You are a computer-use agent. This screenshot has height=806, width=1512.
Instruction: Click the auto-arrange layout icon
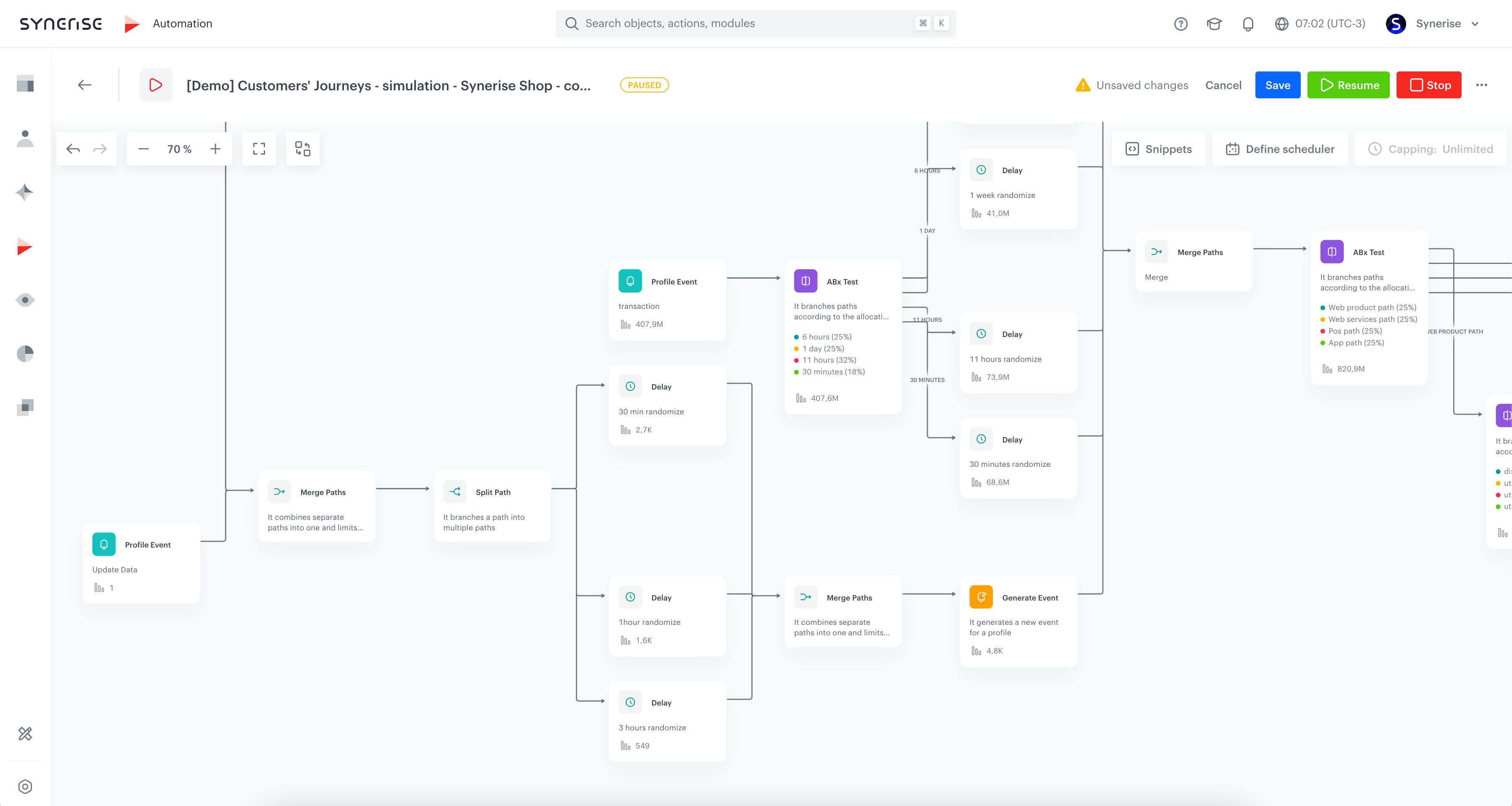pyautogui.click(x=303, y=149)
